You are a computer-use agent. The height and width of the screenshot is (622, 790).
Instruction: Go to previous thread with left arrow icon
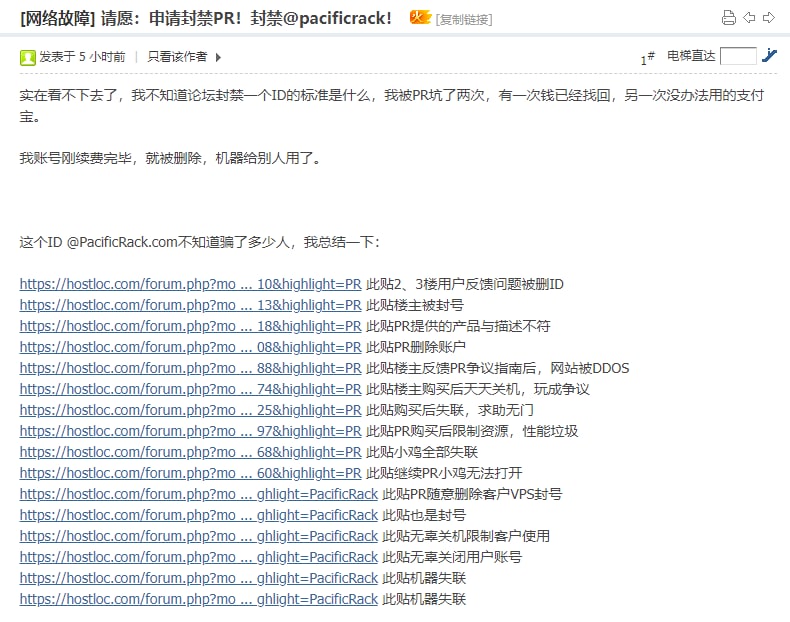coord(749,18)
